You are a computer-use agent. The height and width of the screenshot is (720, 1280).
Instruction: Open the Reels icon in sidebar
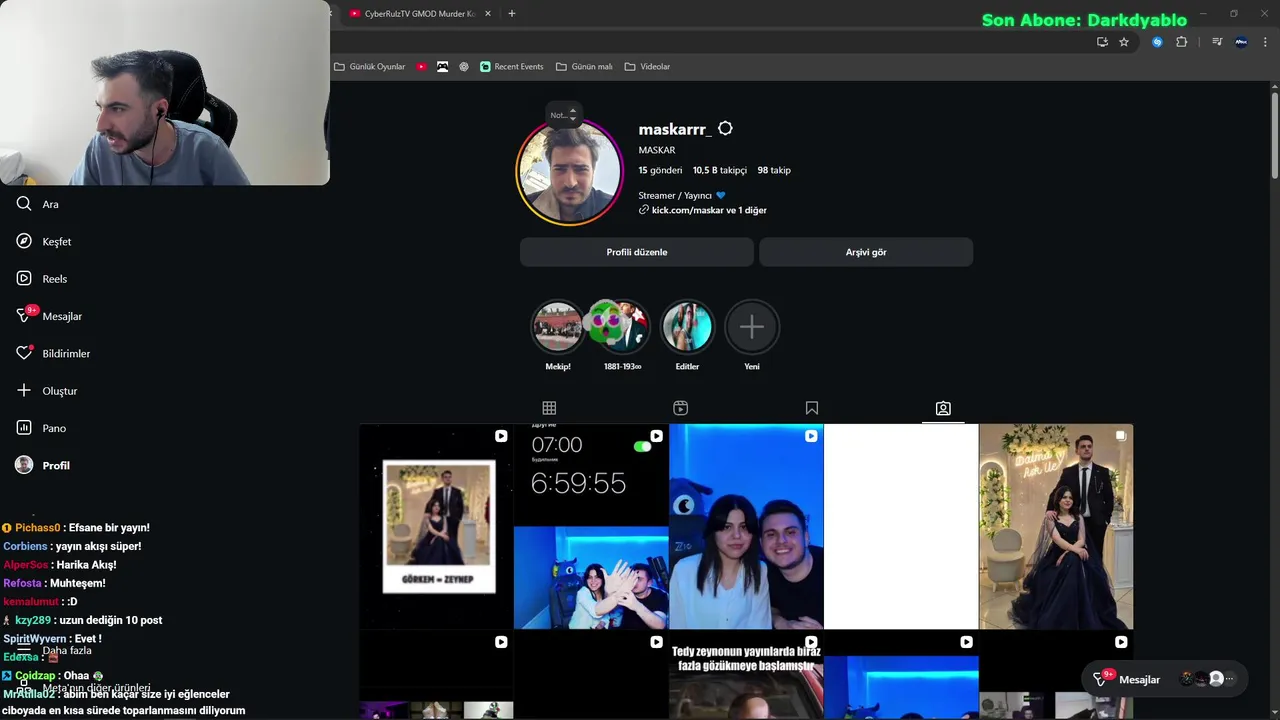click(24, 278)
